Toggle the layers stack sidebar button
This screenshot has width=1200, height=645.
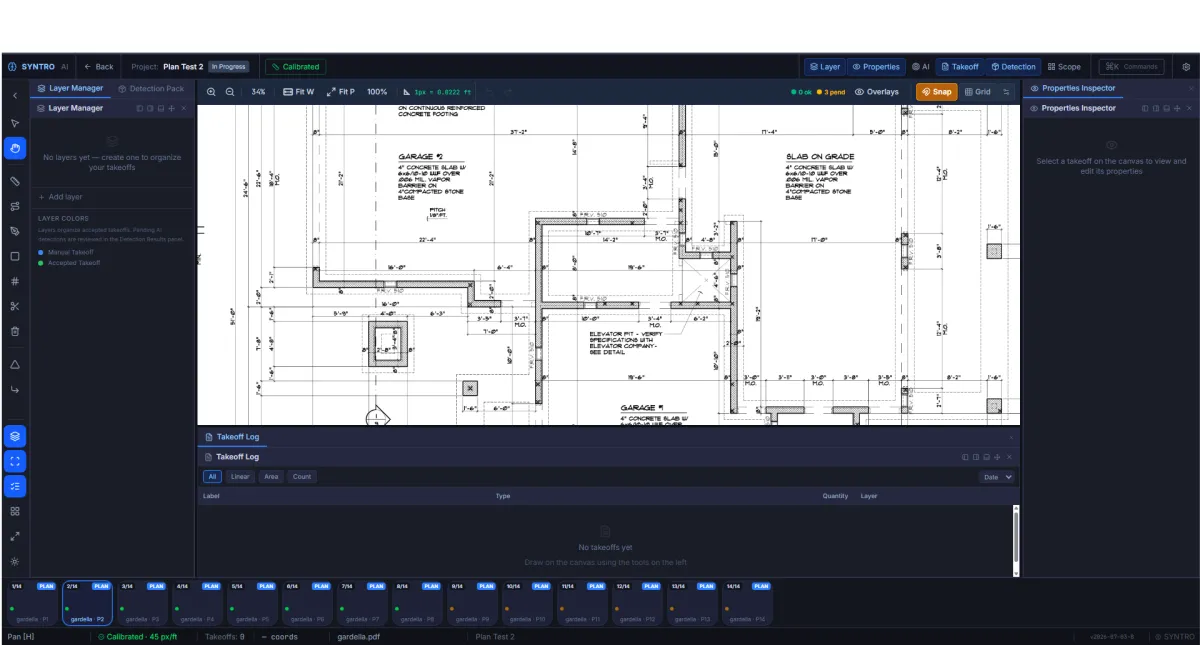click(x=15, y=436)
